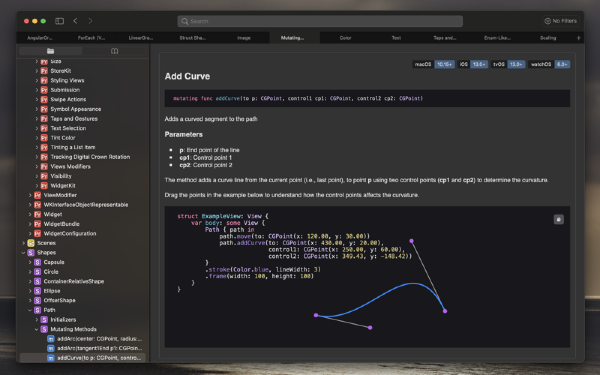Expand the Styling Views item
The width and height of the screenshot is (600, 375).
tap(37, 80)
